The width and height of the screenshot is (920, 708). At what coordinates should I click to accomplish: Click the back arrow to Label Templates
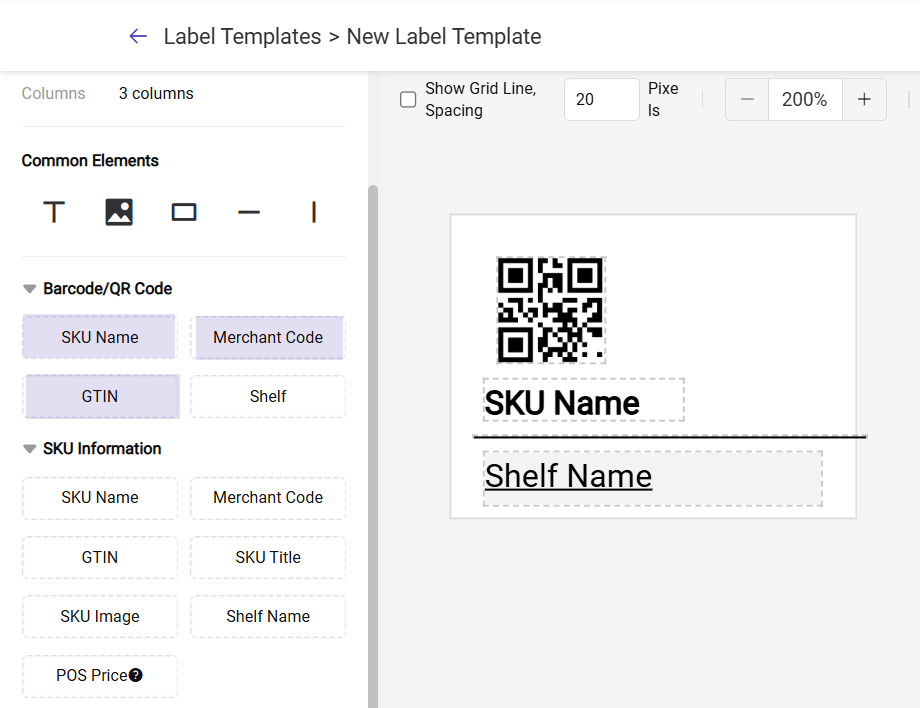(138, 36)
